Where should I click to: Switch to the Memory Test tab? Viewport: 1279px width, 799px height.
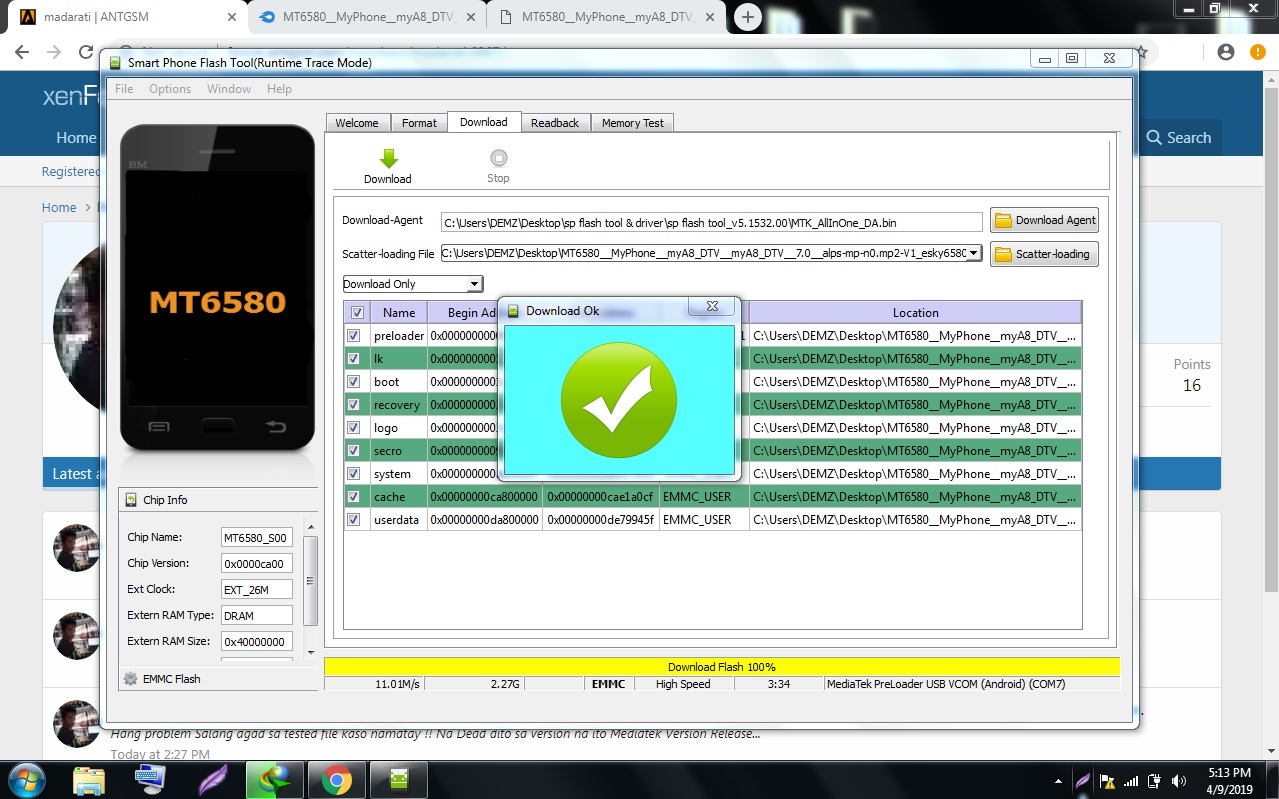coord(632,123)
